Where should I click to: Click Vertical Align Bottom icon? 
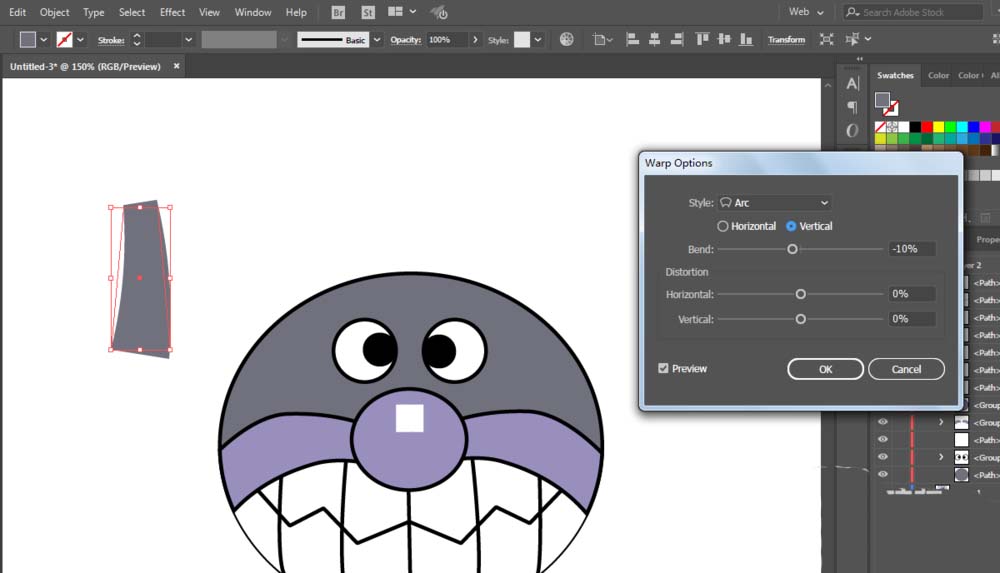coord(746,40)
